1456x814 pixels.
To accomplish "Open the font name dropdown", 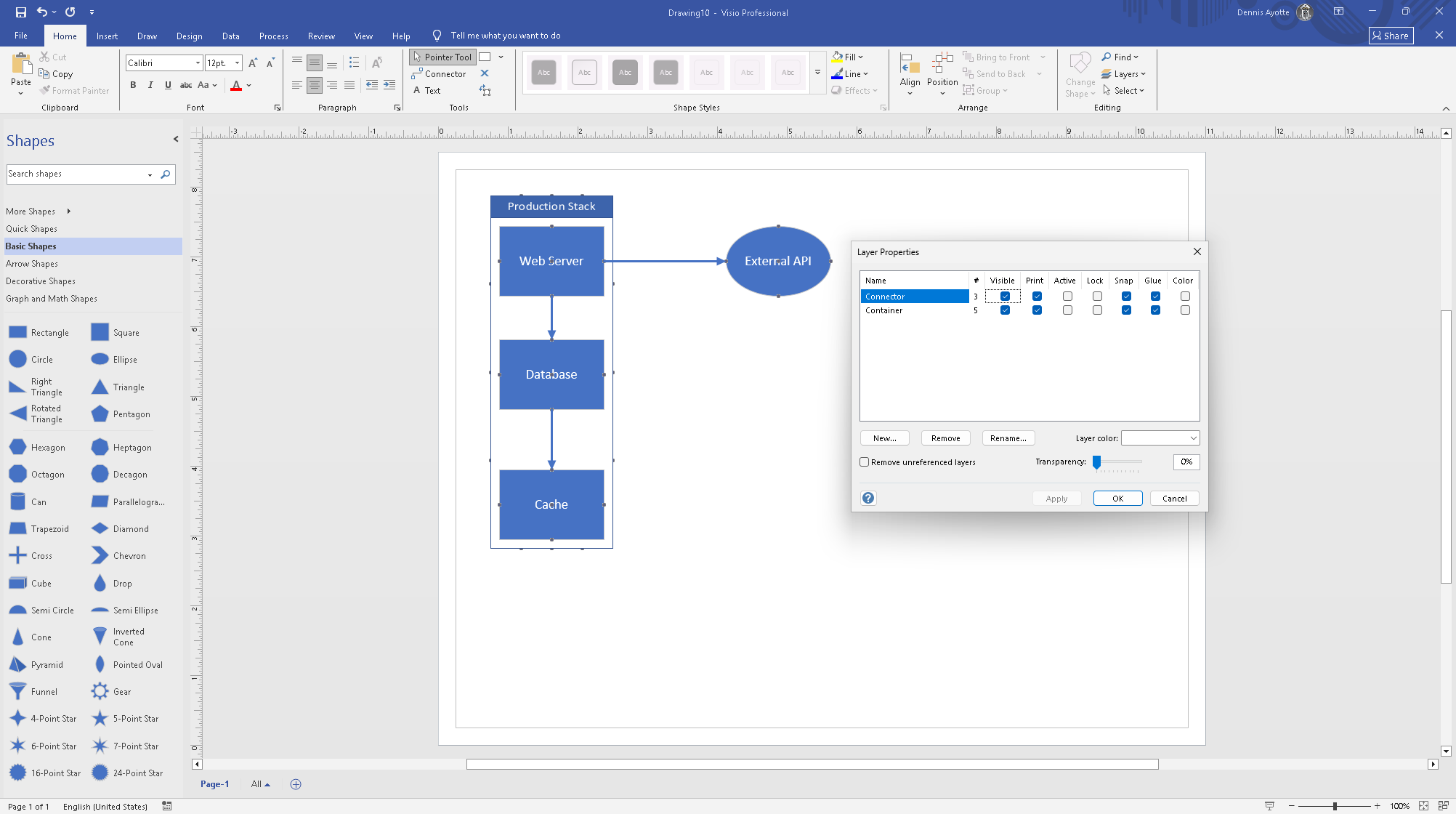I will pos(198,63).
